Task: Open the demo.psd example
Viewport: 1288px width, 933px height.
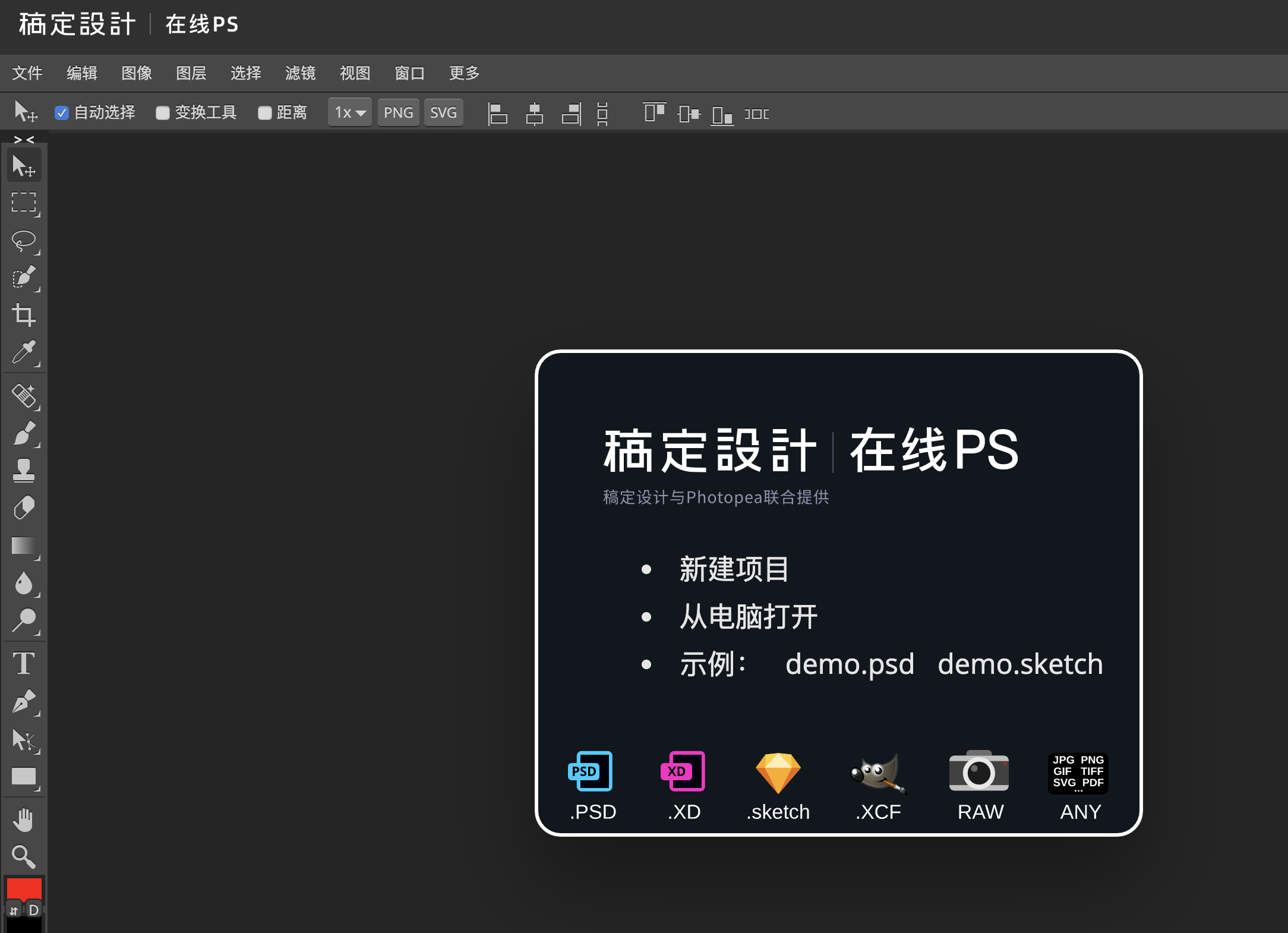Action: click(850, 664)
